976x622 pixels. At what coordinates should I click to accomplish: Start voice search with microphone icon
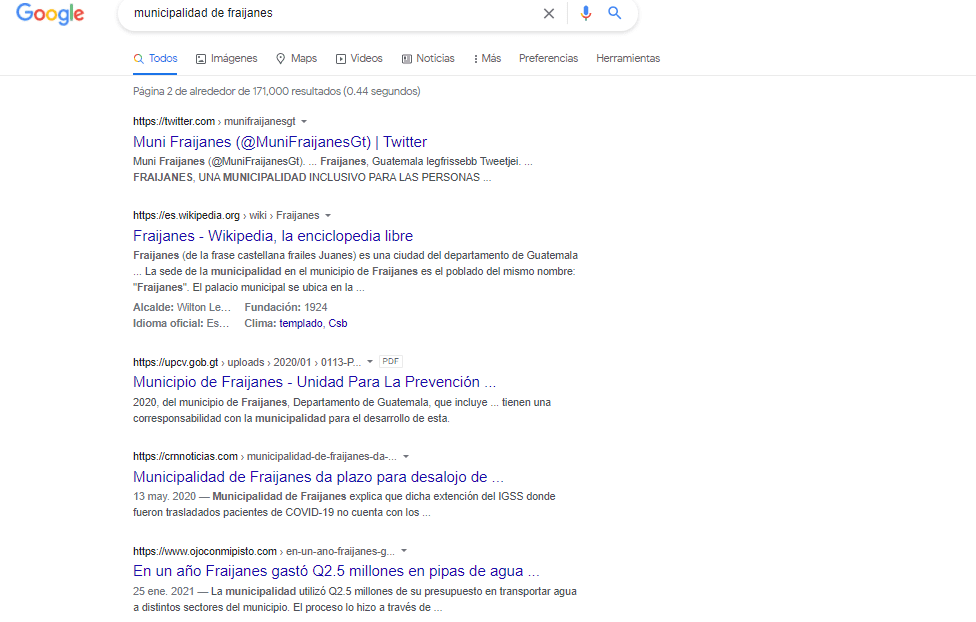[x=586, y=13]
